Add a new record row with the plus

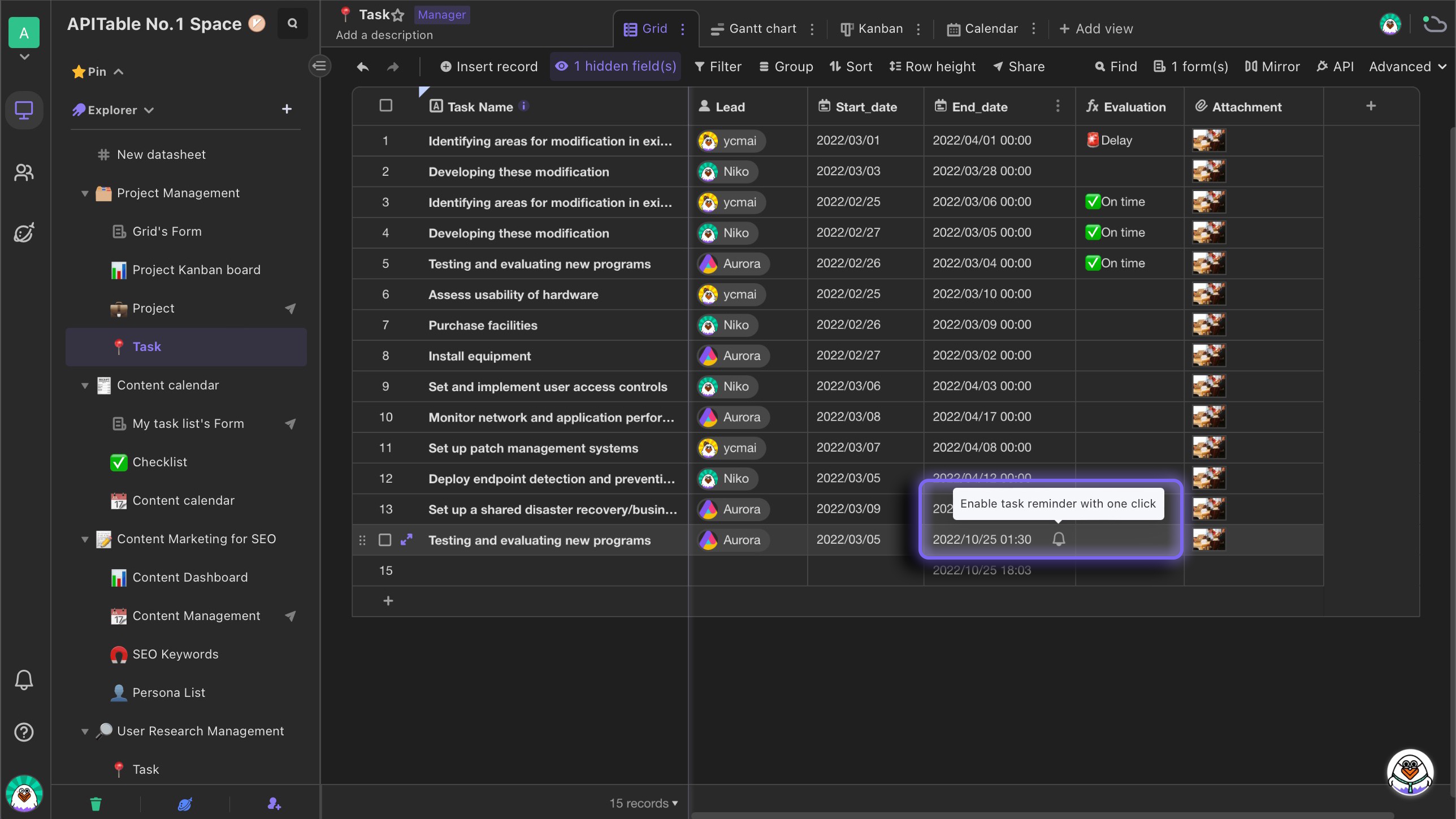tap(388, 601)
